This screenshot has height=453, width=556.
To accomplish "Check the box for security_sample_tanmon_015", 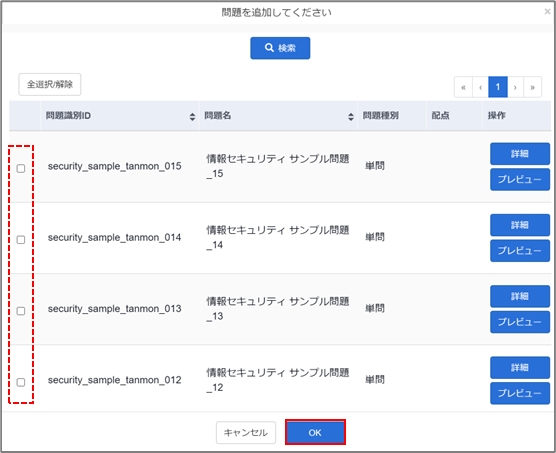I will tap(21, 168).
